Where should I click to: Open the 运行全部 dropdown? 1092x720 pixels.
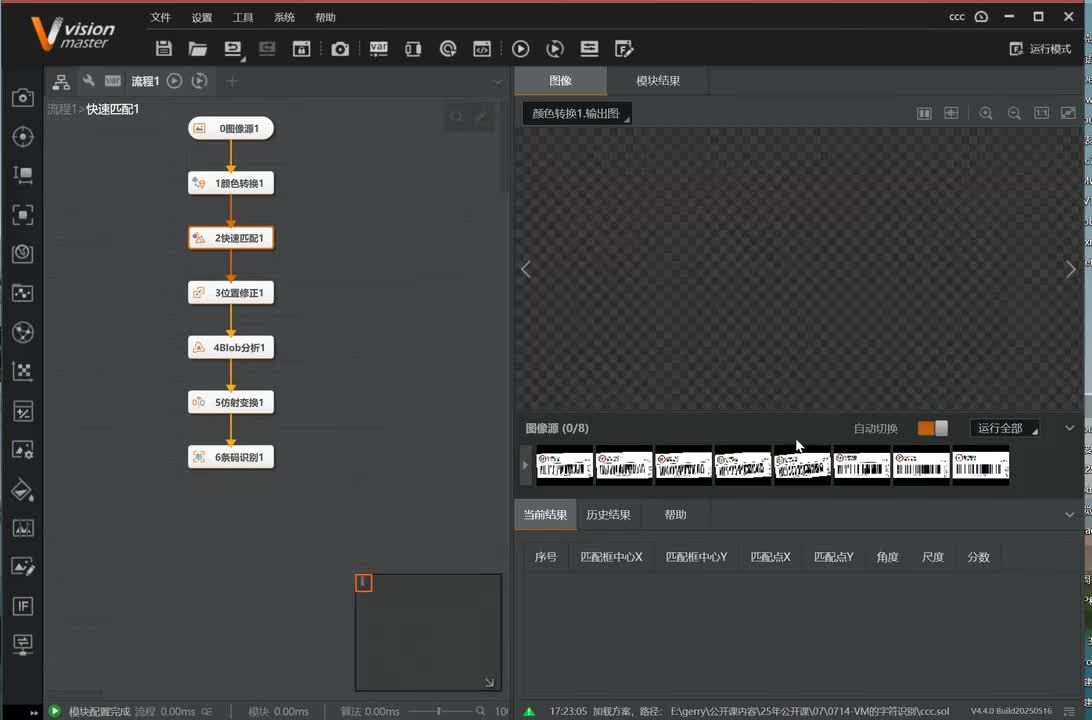click(x=1004, y=428)
